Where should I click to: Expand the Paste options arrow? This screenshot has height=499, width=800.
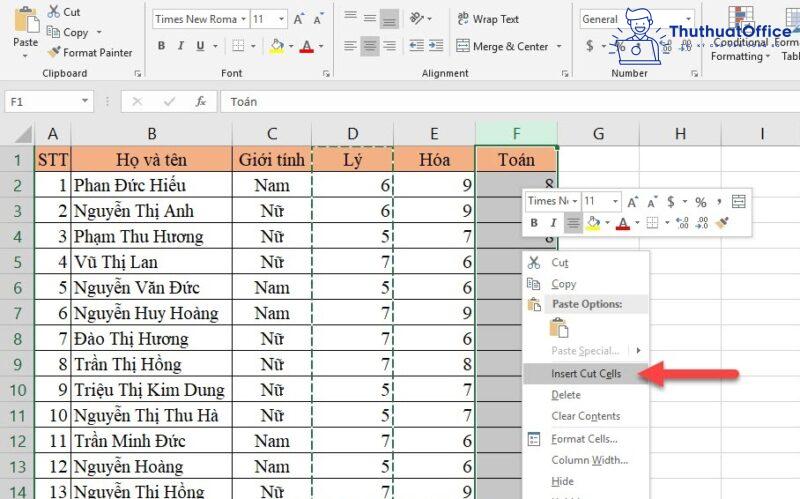pos(26,56)
